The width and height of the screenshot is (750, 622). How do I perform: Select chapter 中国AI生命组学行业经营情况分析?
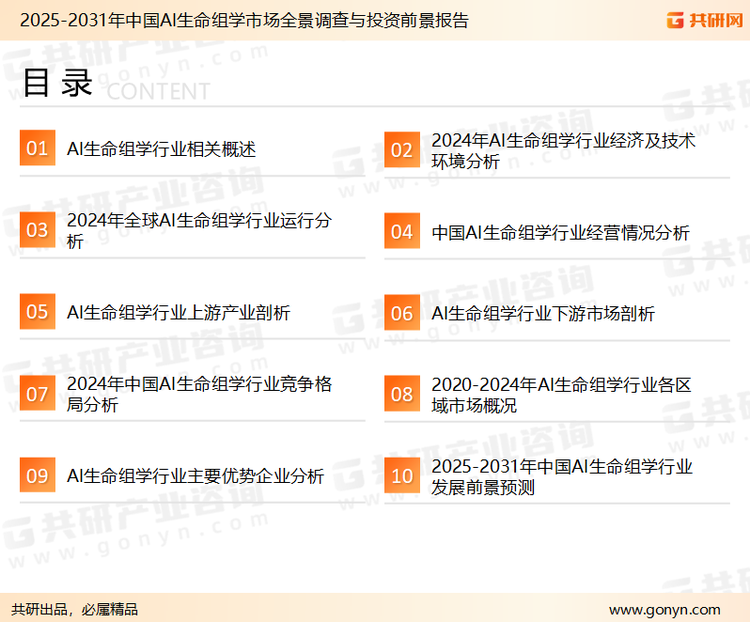560,233
